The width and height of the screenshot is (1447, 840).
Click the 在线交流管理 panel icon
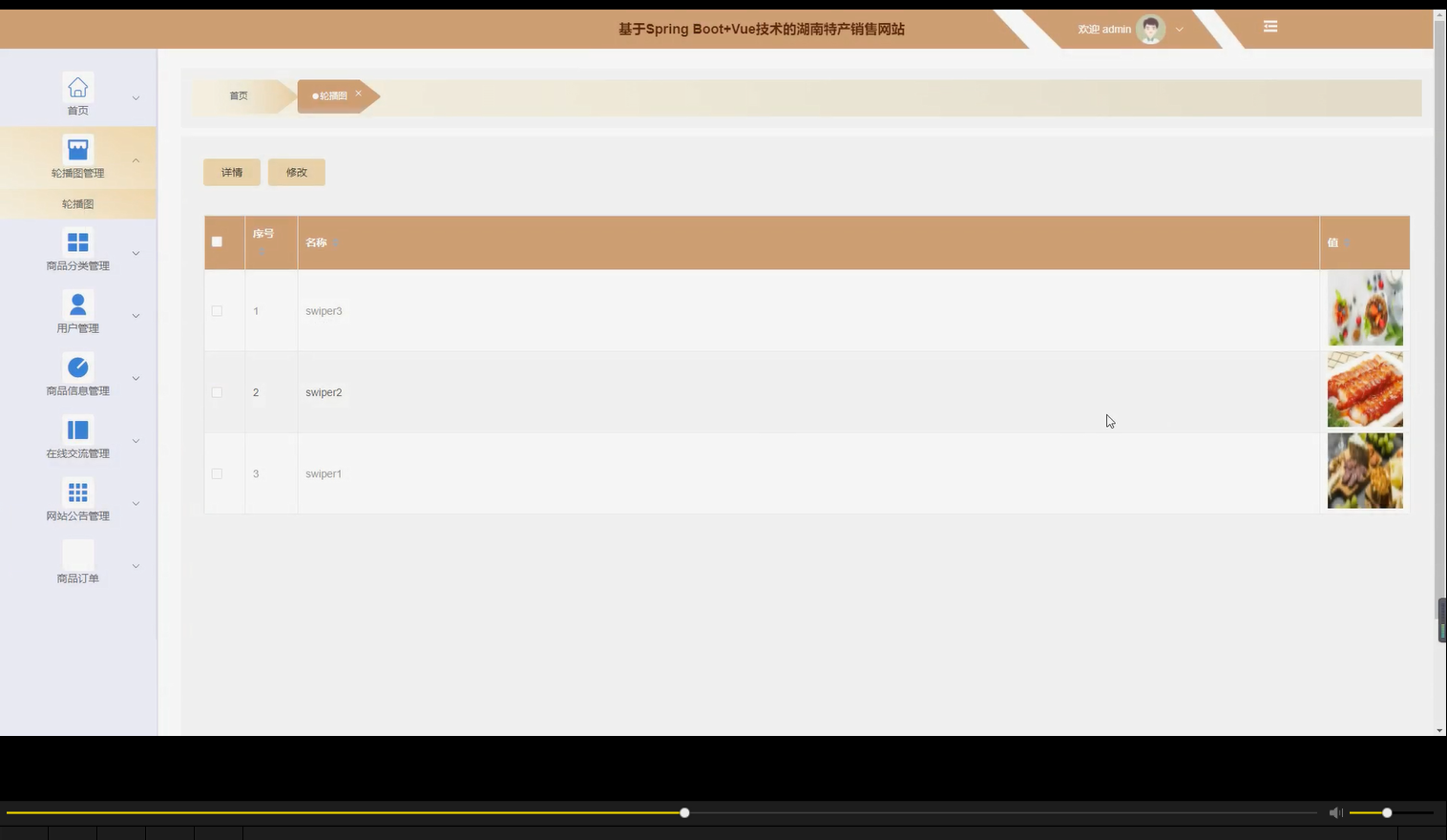[78, 430]
